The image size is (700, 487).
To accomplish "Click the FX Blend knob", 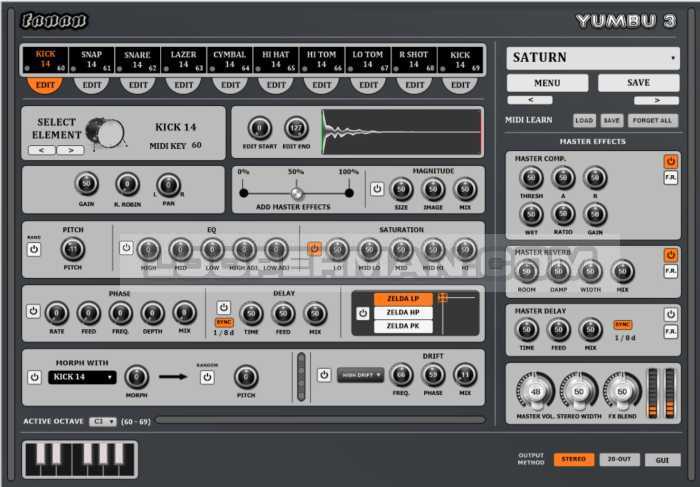I will (x=622, y=392).
